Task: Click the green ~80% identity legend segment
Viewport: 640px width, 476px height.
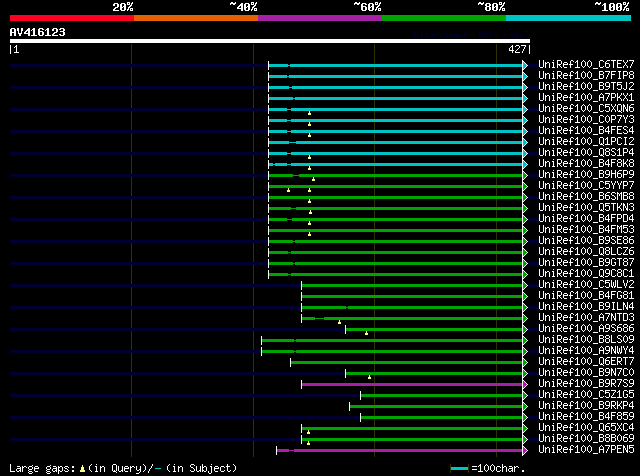Action: (x=444, y=18)
